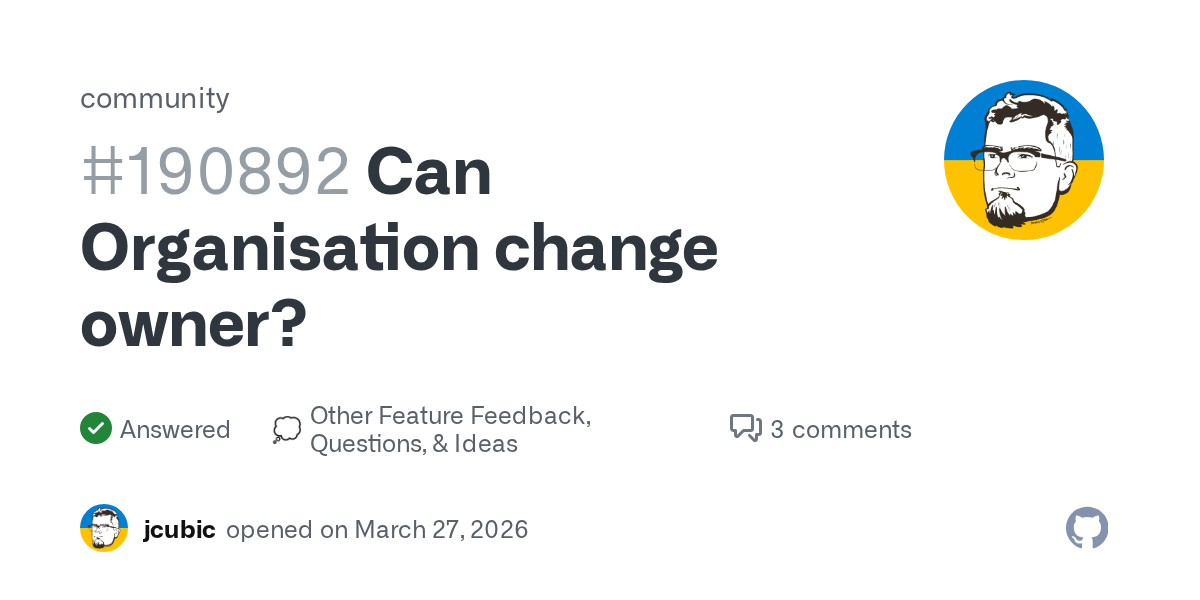Screen dimensions: 1200x600
Task: Click the "March 27, 2026" date
Action: click(x=439, y=529)
